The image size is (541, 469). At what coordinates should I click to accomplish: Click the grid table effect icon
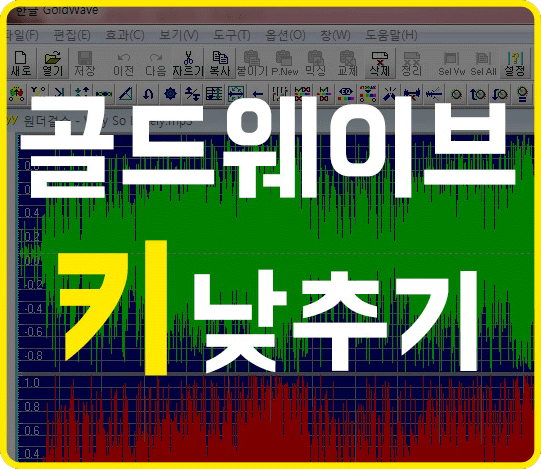click(x=214, y=94)
